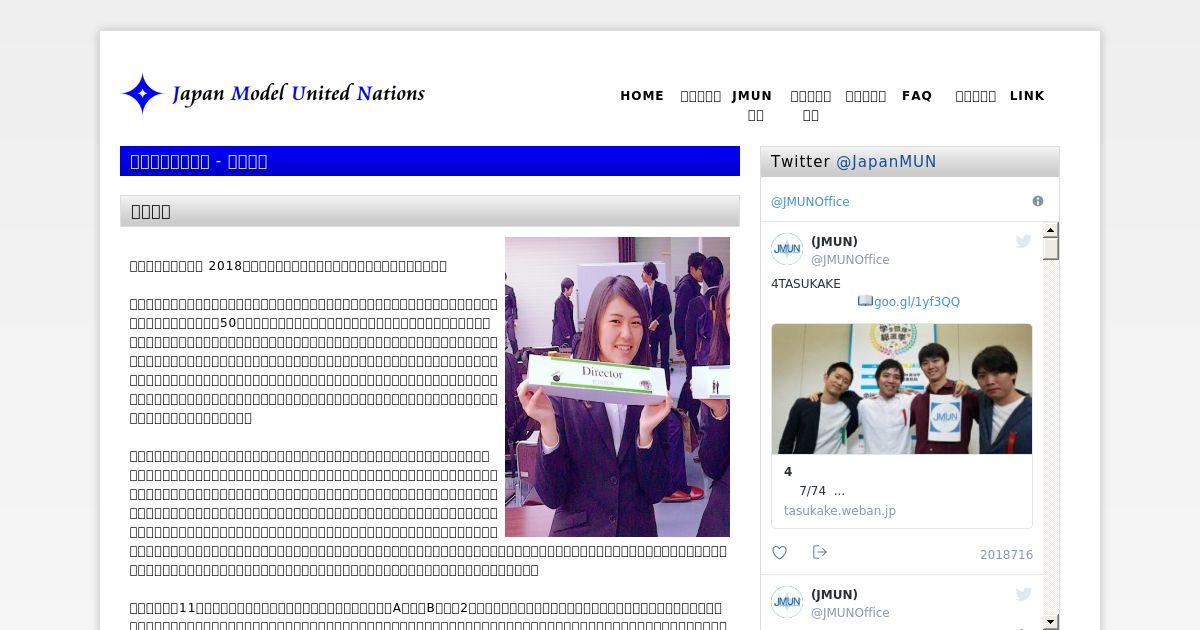Open the menu item right before FAQ
The image size is (1200, 630).
[x=866, y=96]
